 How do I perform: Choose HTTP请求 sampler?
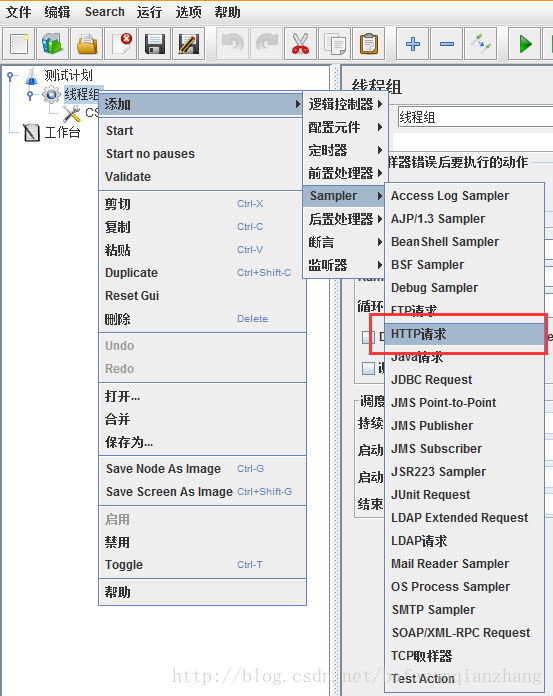[x=465, y=334]
